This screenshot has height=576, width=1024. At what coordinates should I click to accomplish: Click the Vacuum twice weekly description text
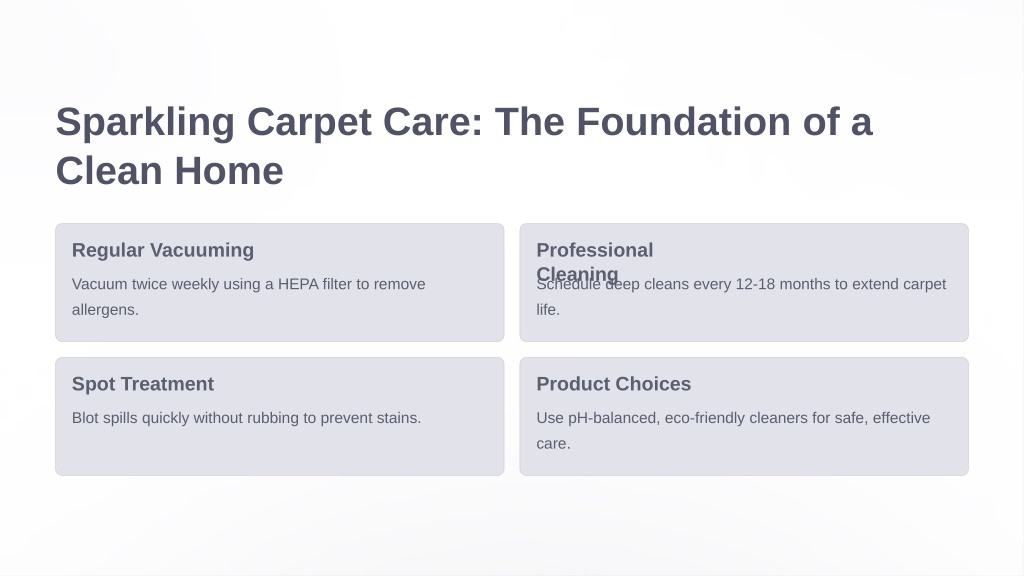coord(248,296)
